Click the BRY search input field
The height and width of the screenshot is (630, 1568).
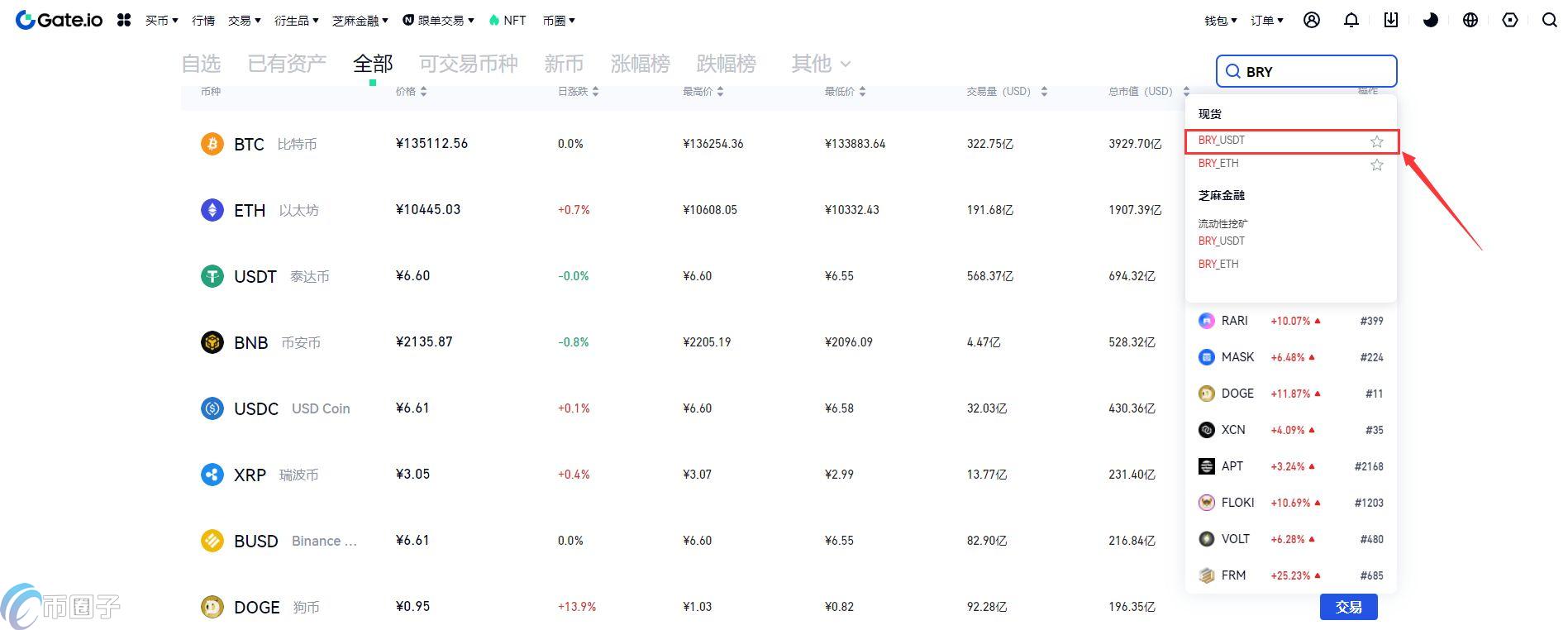click(x=1307, y=71)
